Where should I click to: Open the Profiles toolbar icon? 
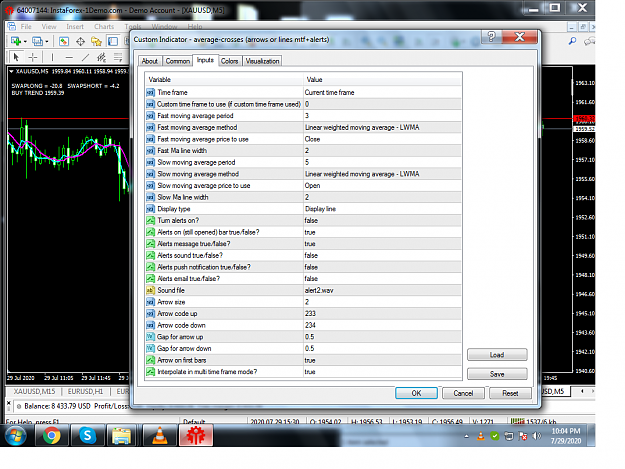coord(37,41)
